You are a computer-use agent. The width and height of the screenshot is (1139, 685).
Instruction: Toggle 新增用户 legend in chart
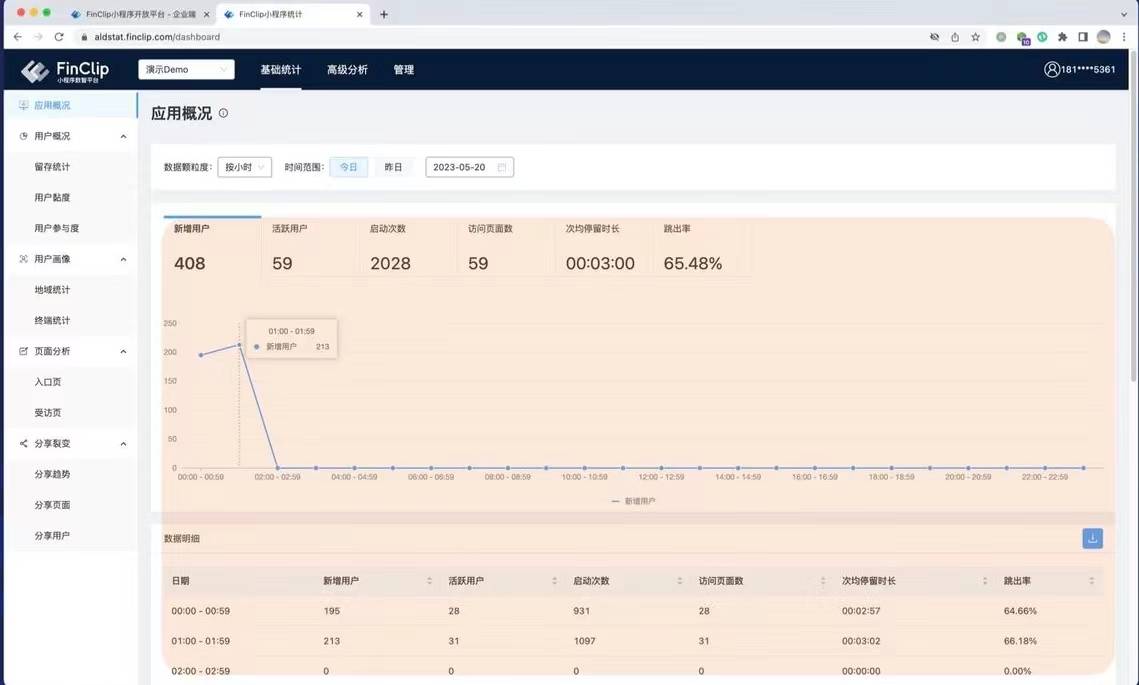point(633,501)
